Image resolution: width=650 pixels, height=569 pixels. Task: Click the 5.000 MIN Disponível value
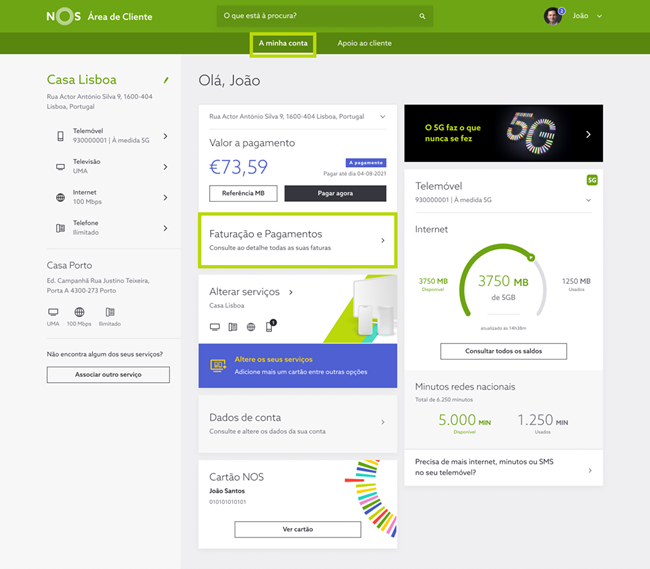[465, 423]
